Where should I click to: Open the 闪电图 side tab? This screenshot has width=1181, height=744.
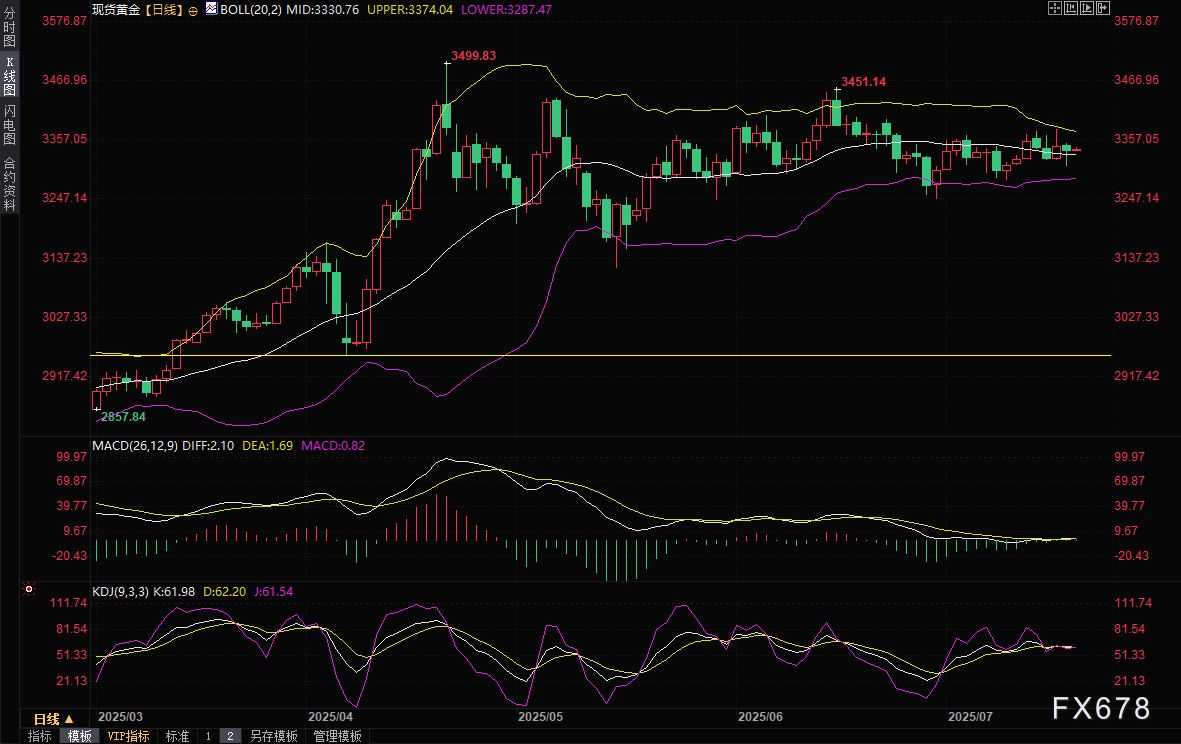point(9,125)
